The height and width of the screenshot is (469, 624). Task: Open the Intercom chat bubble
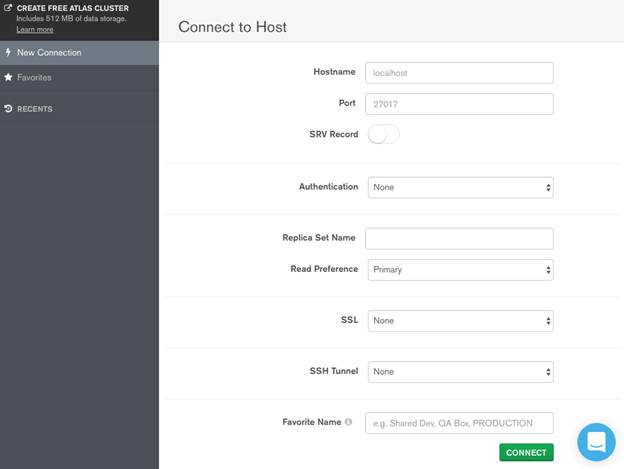[x=596, y=442]
